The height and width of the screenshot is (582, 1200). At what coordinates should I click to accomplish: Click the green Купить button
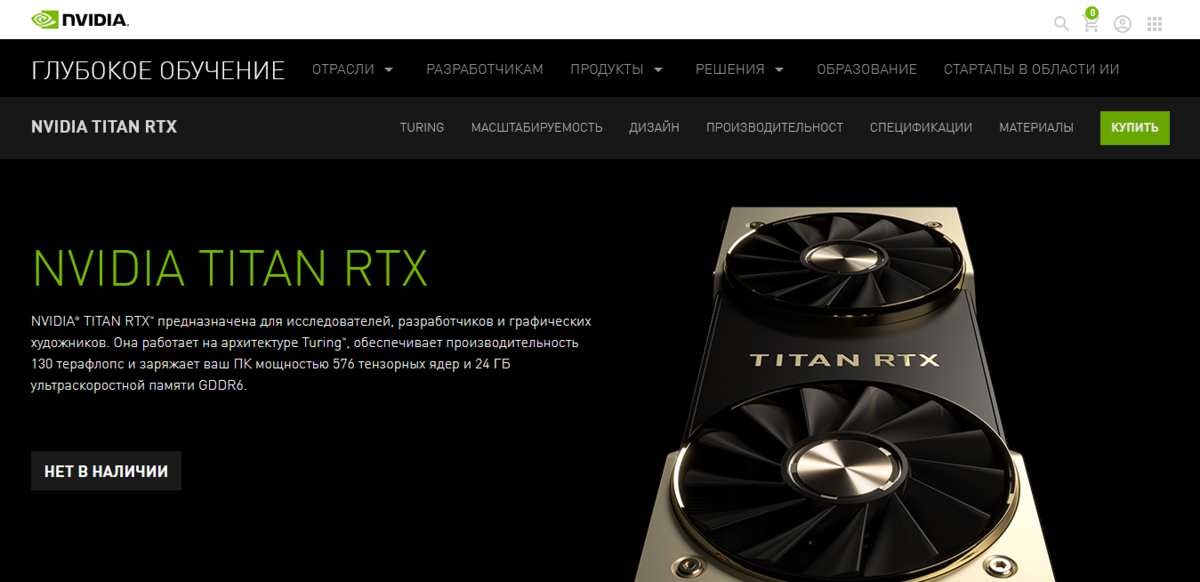(x=1135, y=127)
